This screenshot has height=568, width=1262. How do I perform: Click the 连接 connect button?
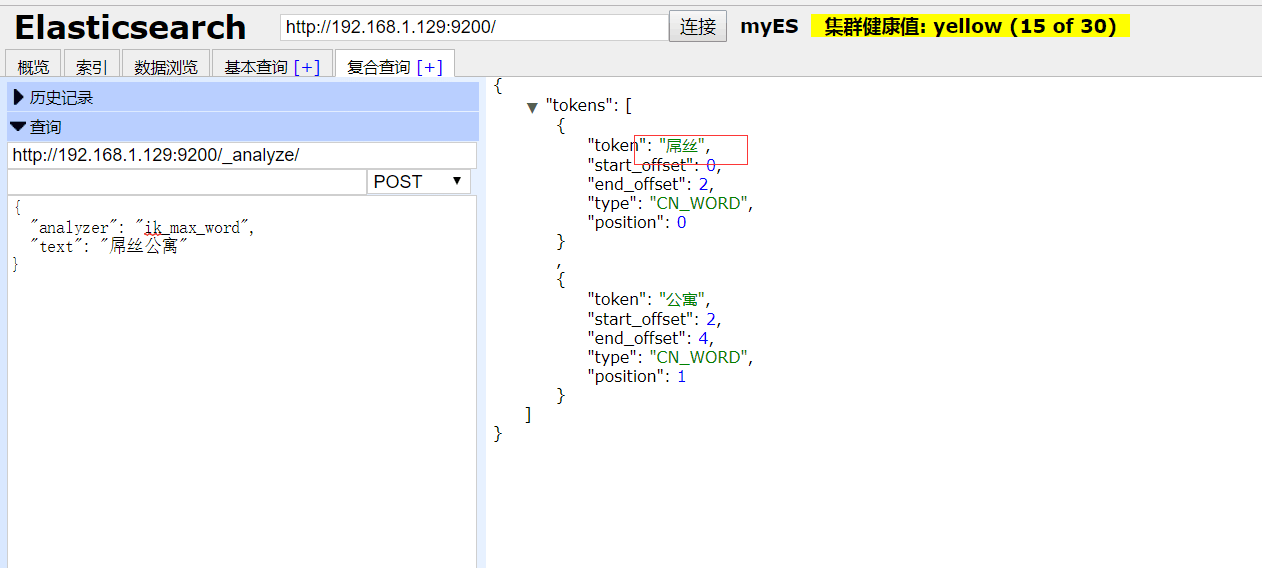(697, 27)
